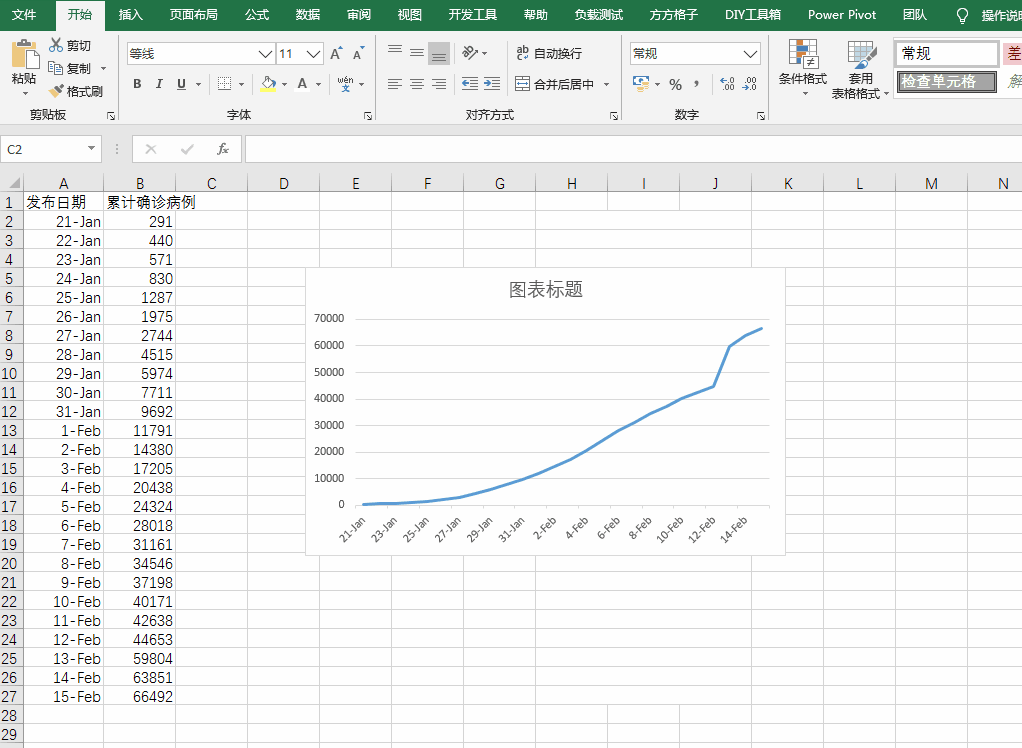Toggle Italic formatting
The width and height of the screenshot is (1022, 748).
[x=159, y=84]
